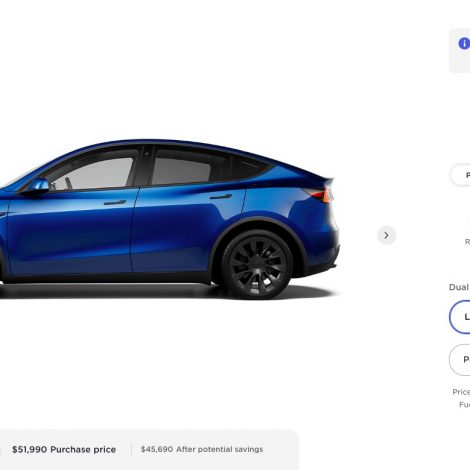Click the Fue text below Price
The image size is (470, 470).
(464, 404)
